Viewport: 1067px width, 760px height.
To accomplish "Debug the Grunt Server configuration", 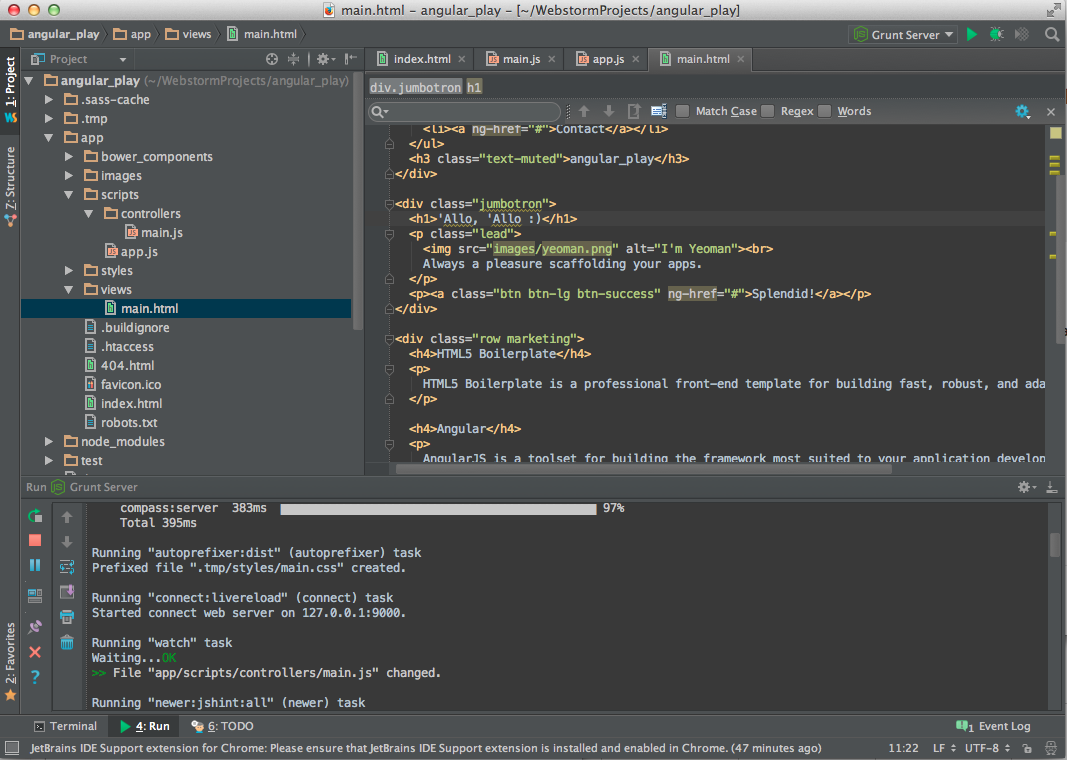I will [x=995, y=33].
